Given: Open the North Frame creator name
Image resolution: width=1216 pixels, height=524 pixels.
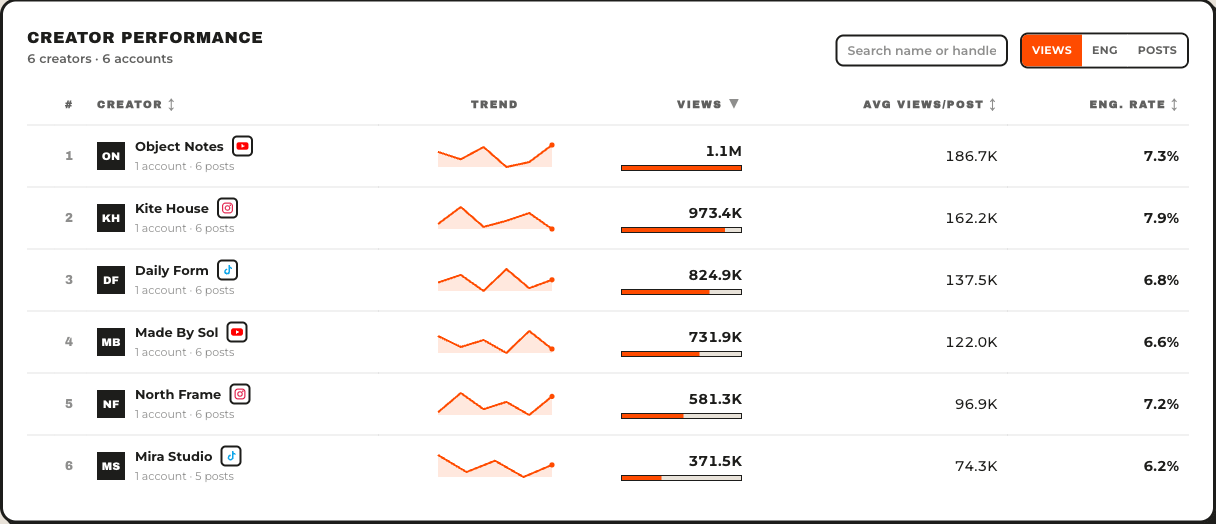Looking at the screenshot, I should tap(178, 395).
